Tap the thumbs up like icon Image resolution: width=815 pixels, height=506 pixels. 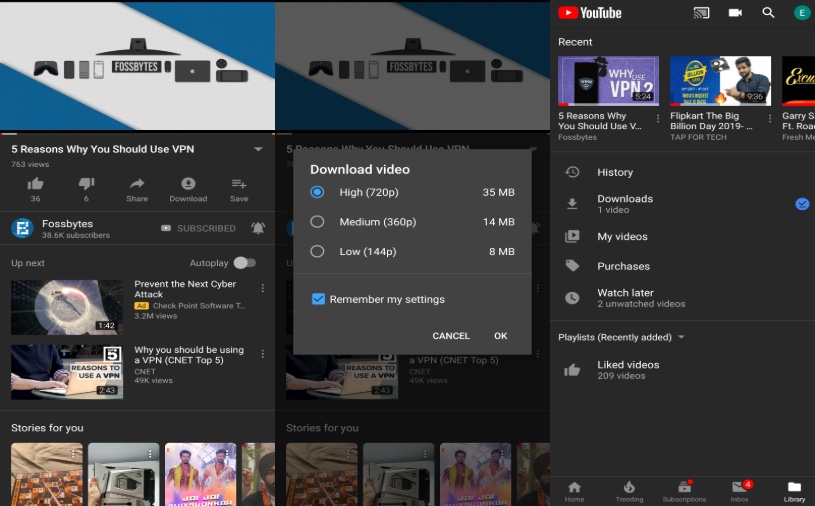click(x=36, y=184)
